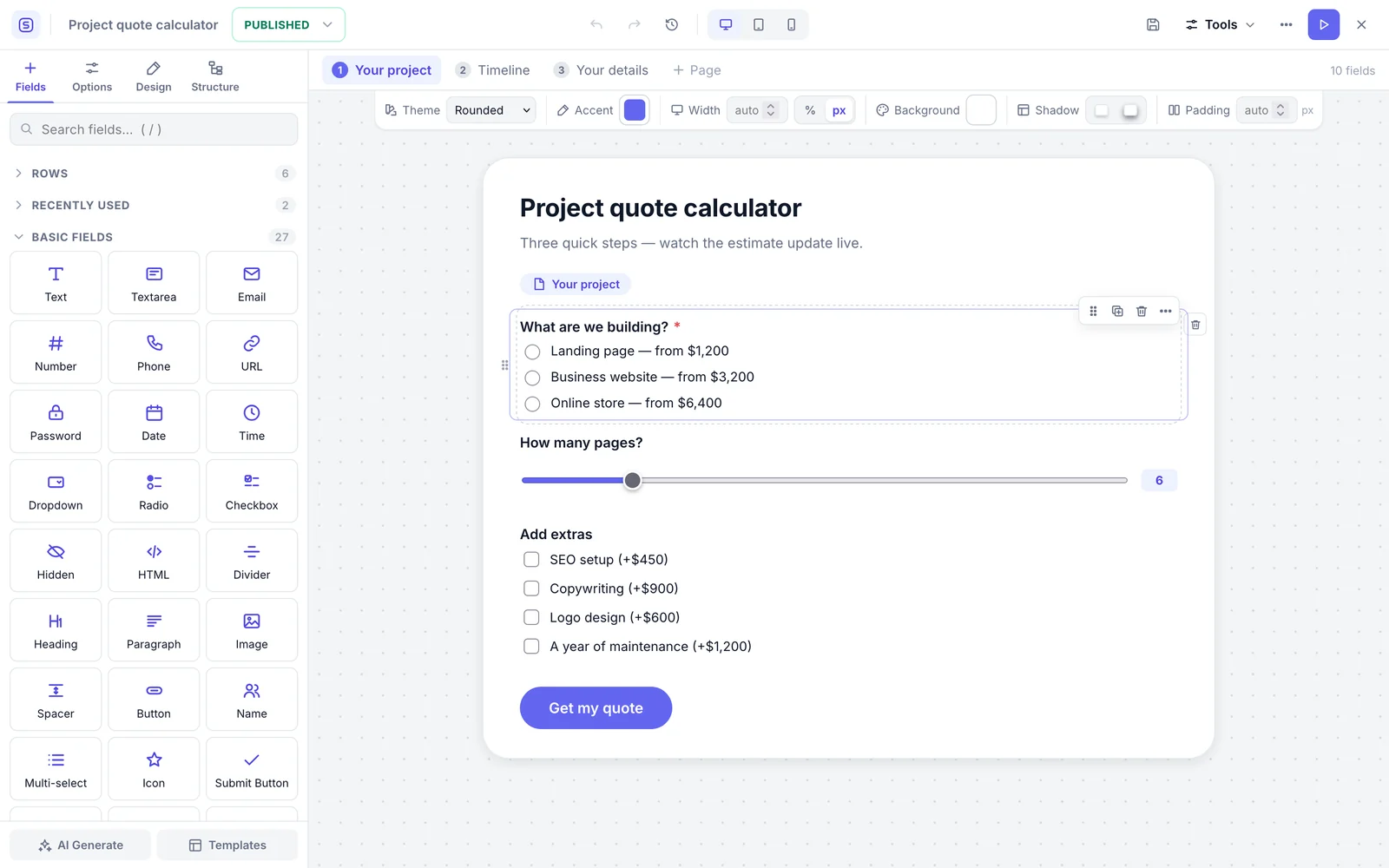Toggle the Shadow switch
This screenshot has width=1389, height=868.
click(1116, 110)
